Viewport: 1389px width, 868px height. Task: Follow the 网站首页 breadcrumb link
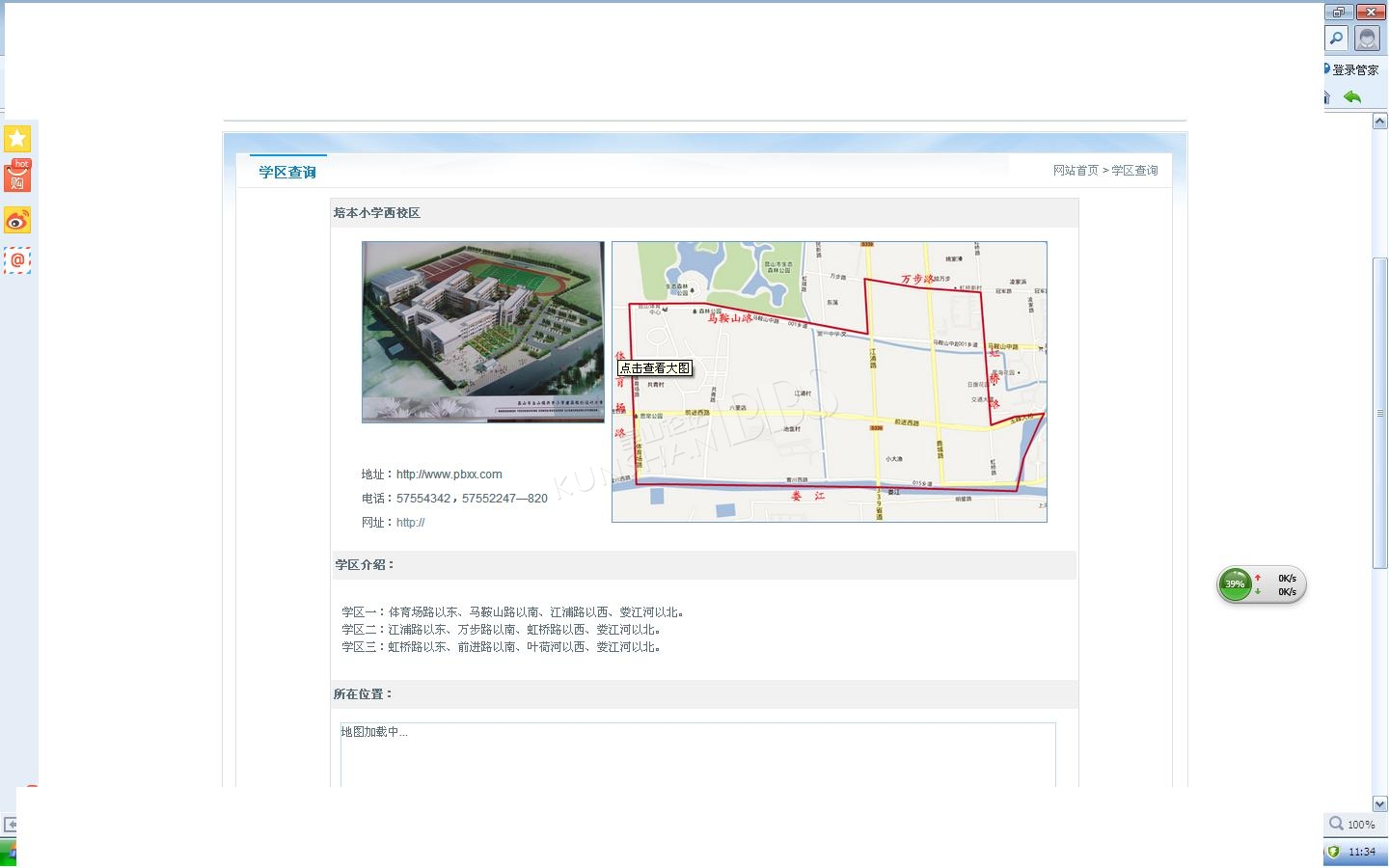1076,170
